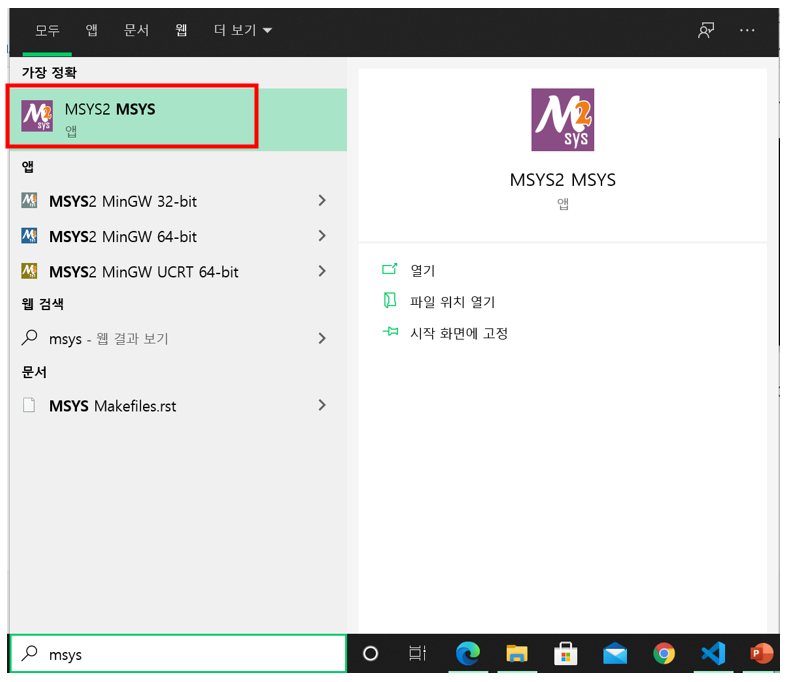Switch to the 웹 (Web) tab
792x682 pixels.
181,30
